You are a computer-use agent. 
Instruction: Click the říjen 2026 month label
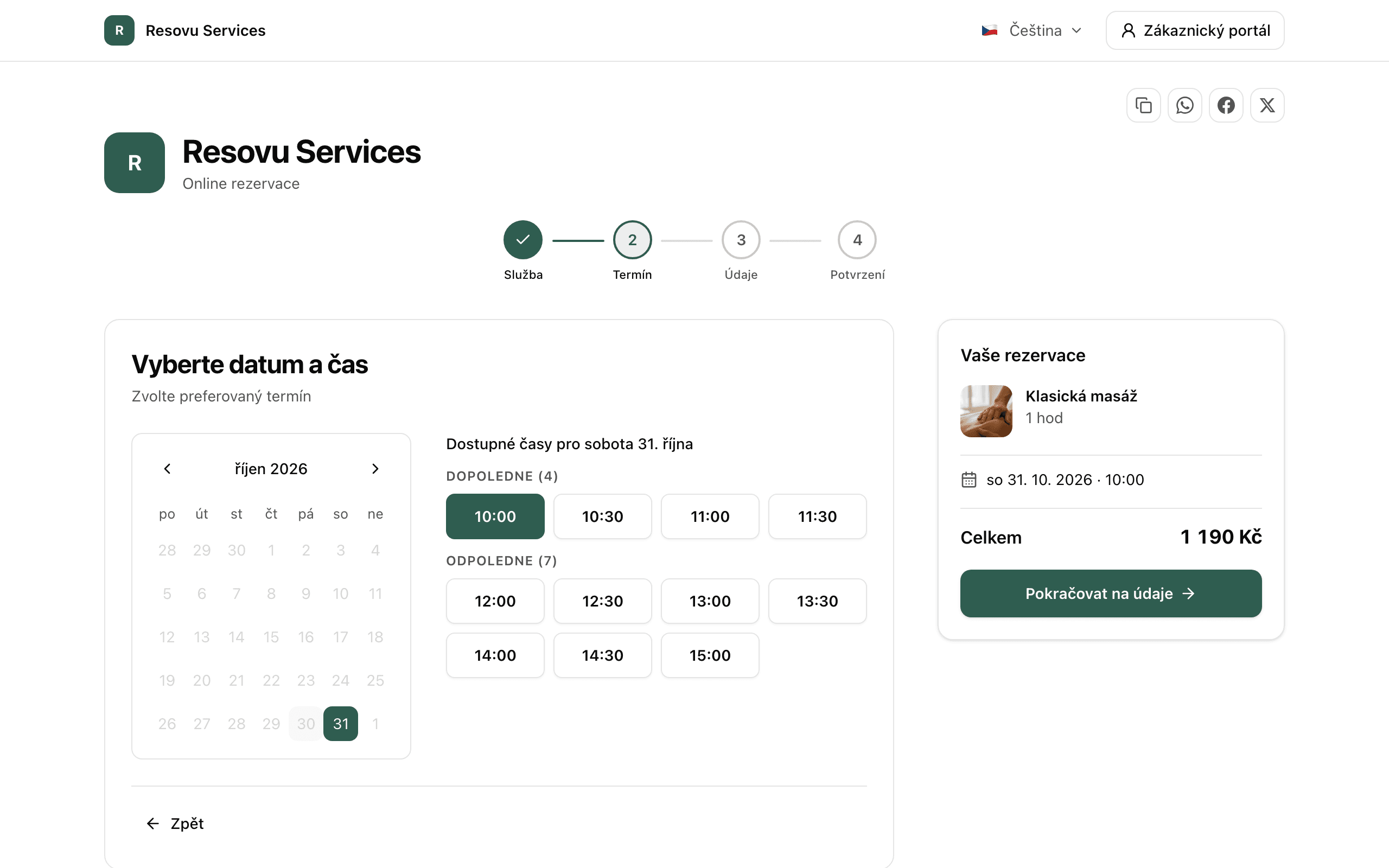pos(271,469)
